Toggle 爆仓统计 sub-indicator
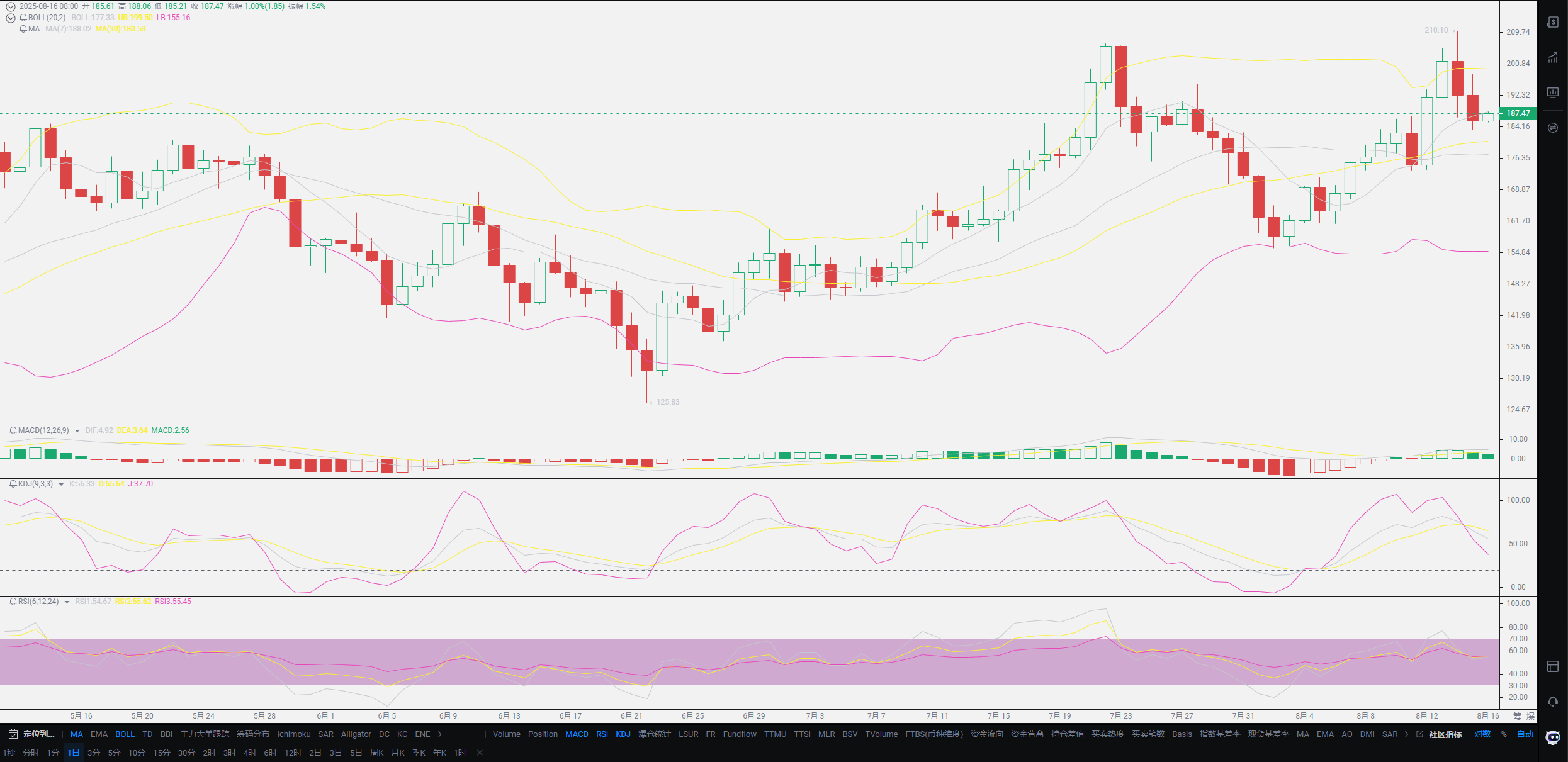This screenshot has height=762, width=1568. (x=655, y=734)
